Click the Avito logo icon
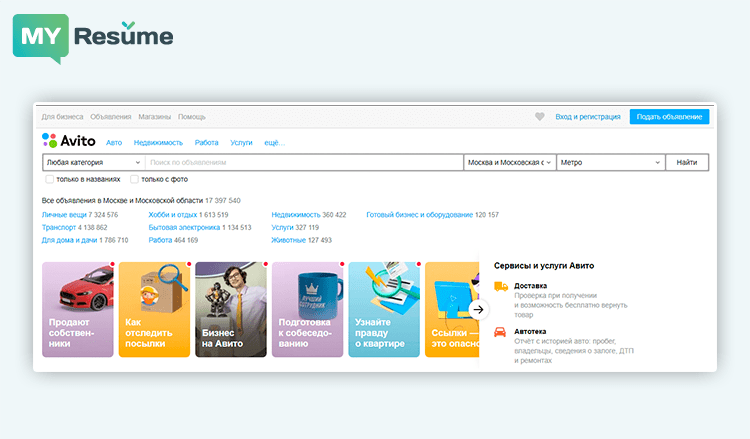750x439 pixels. pos(50,141)
